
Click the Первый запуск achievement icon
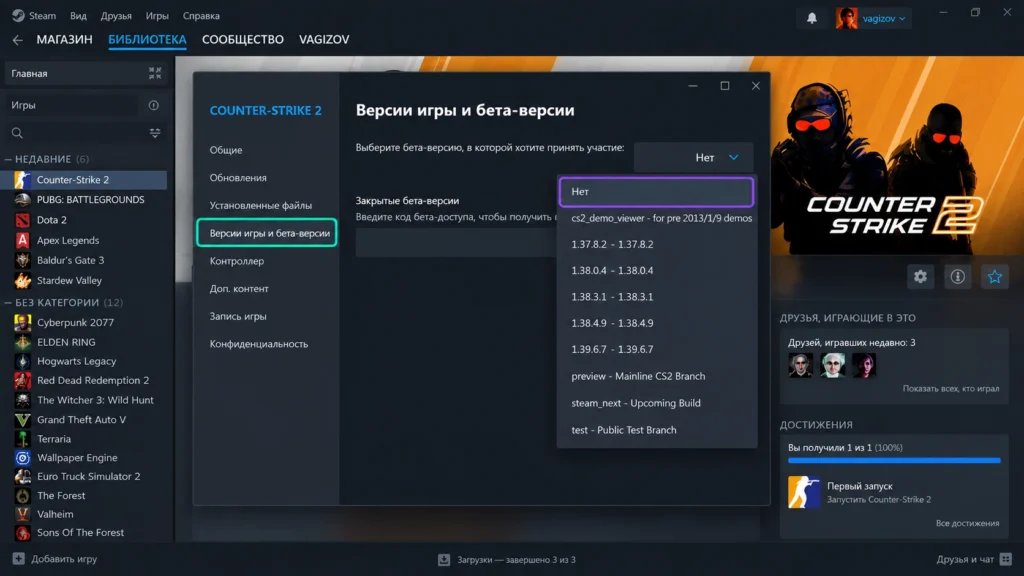[804, 492]
